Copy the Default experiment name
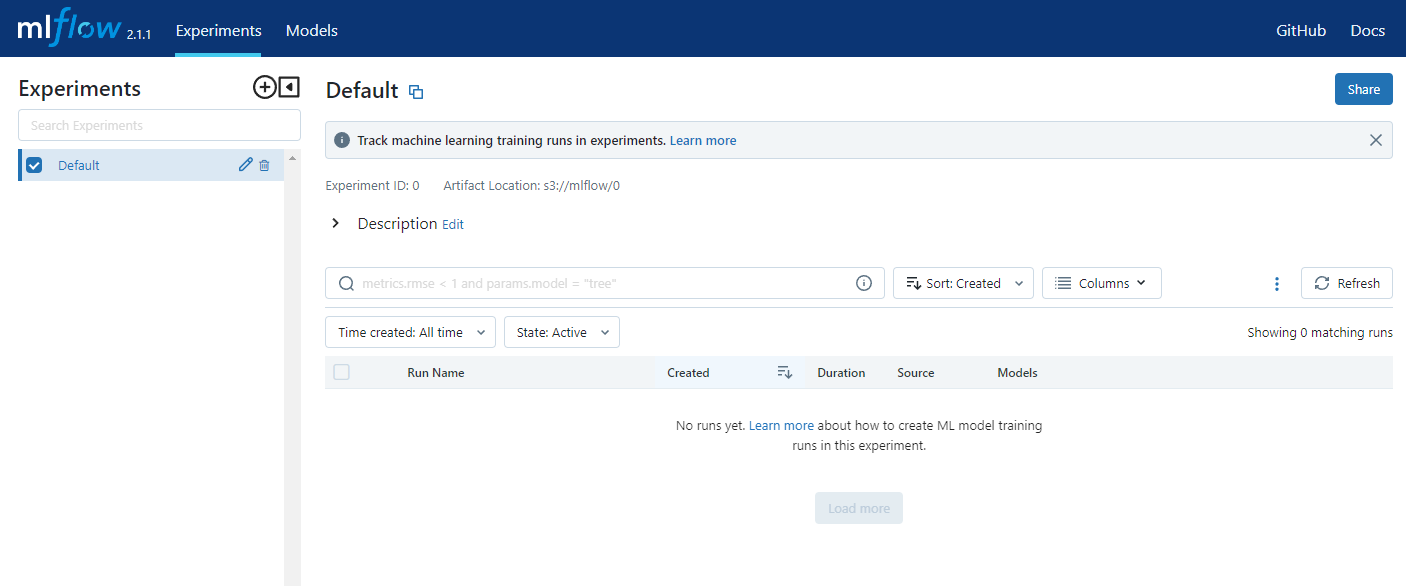Screen dimensions: 1406x586 tap(416, 92)
